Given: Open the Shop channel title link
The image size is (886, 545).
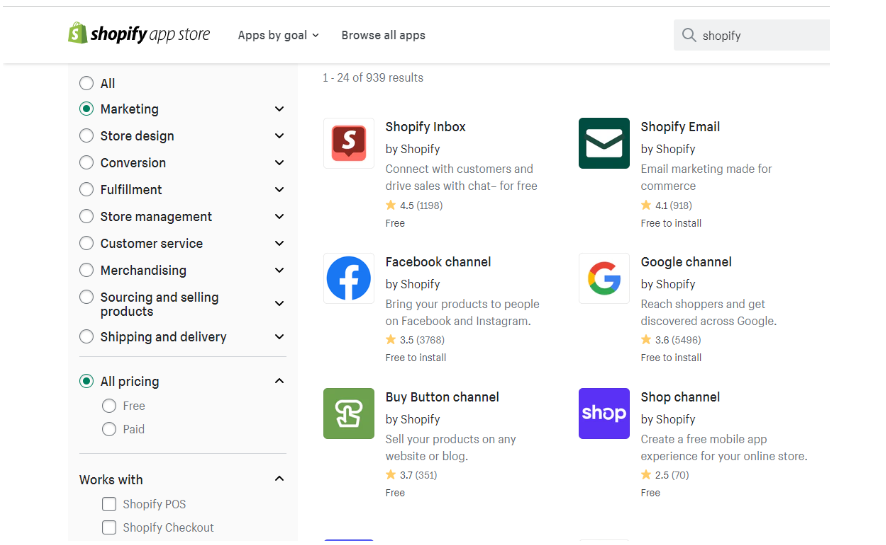Looking at the screenshot, I should 680,397.
